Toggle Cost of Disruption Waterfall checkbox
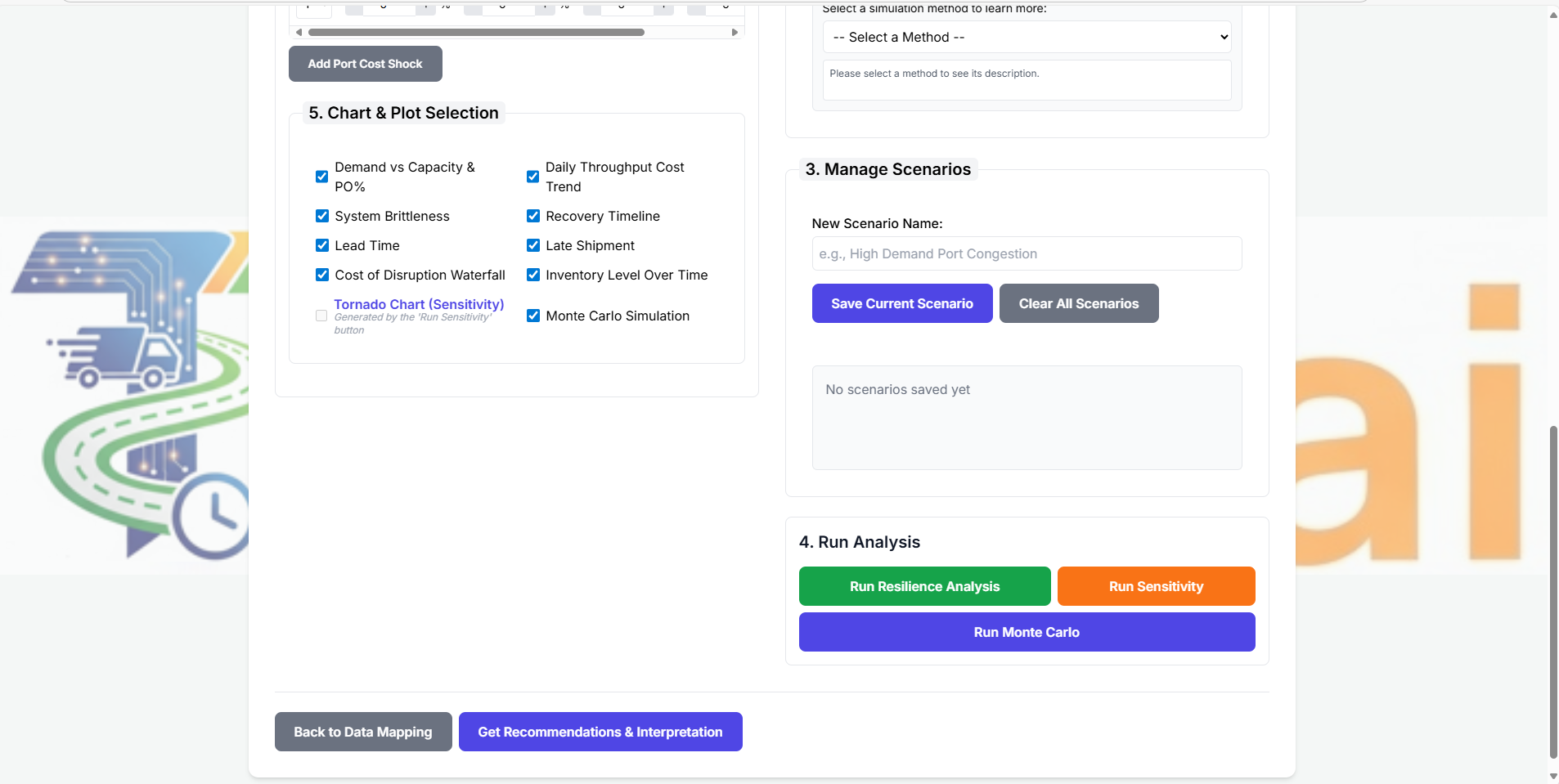This screenshot has width=1559, height=784. click(x=322, y=275)
